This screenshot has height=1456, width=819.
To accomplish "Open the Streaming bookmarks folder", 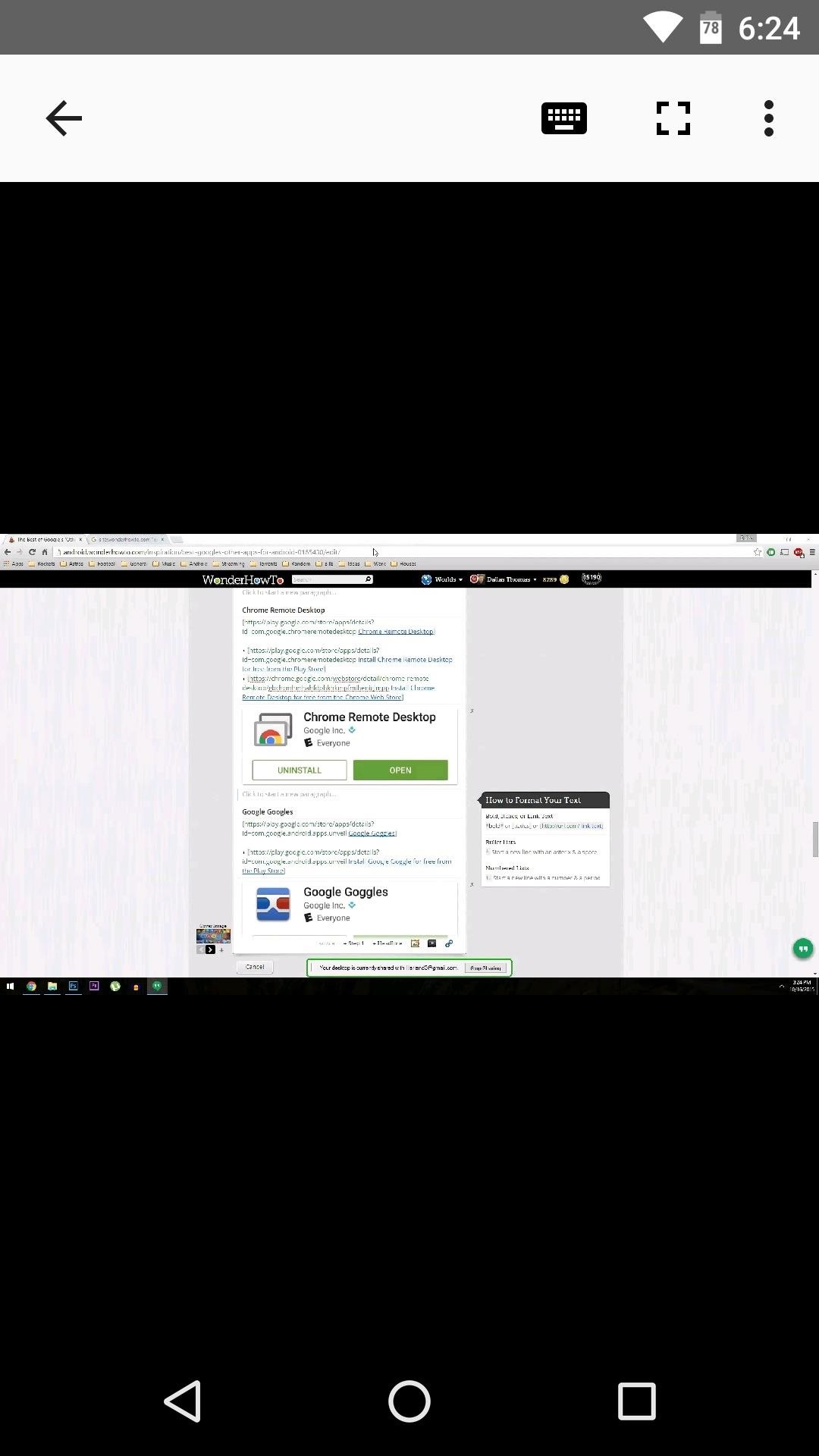I will 228,563.
